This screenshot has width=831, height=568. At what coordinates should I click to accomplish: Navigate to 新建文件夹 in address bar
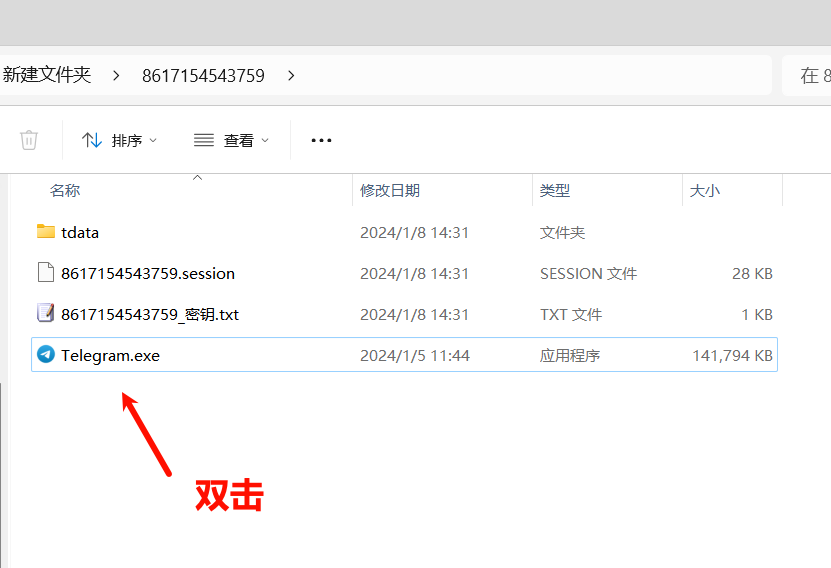click(47, 75)
